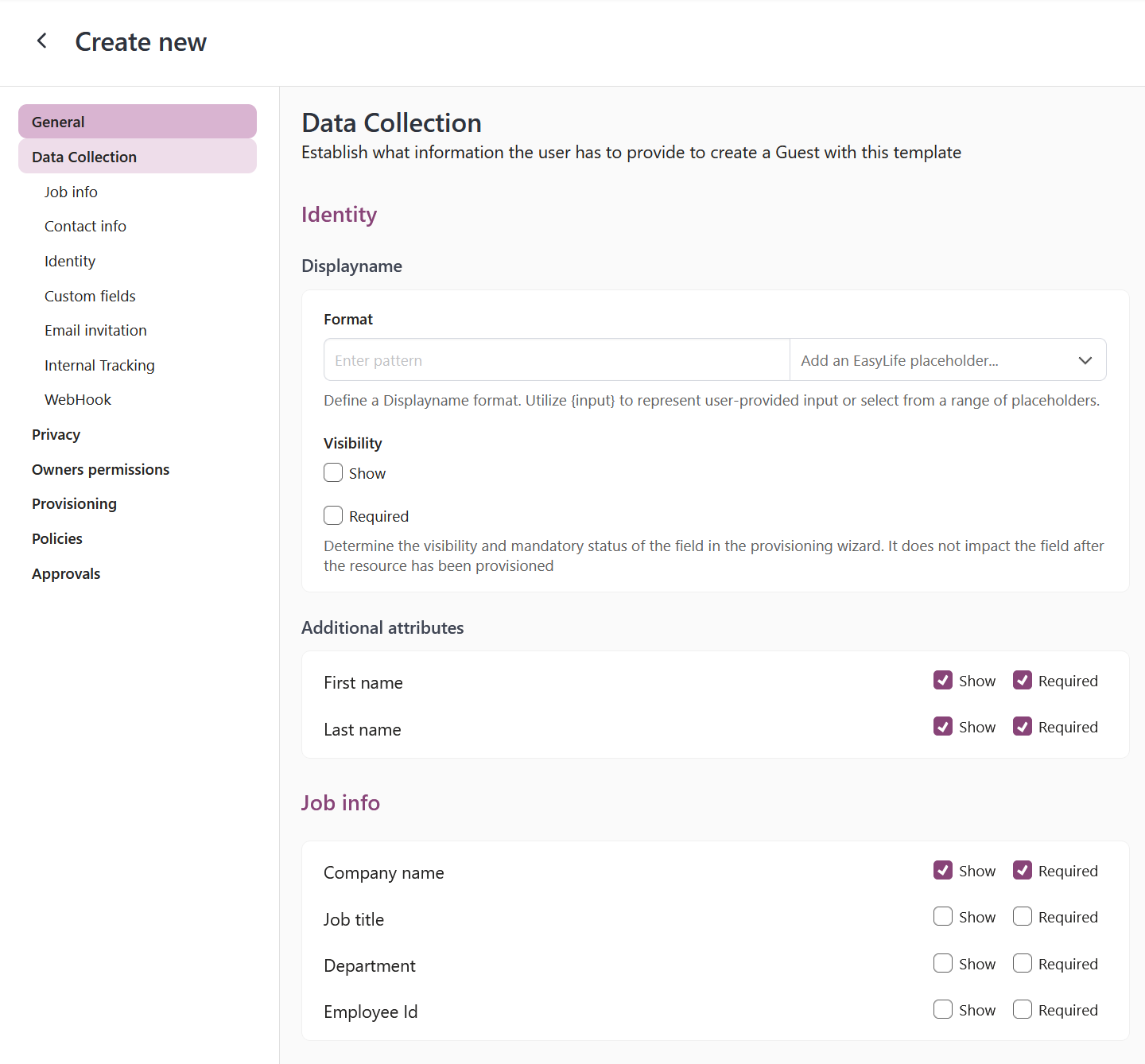Uncheck Required for First name
The height and width of the screenshot is (1064, 1145).
pyautogui.click(x=1023, y=680)
